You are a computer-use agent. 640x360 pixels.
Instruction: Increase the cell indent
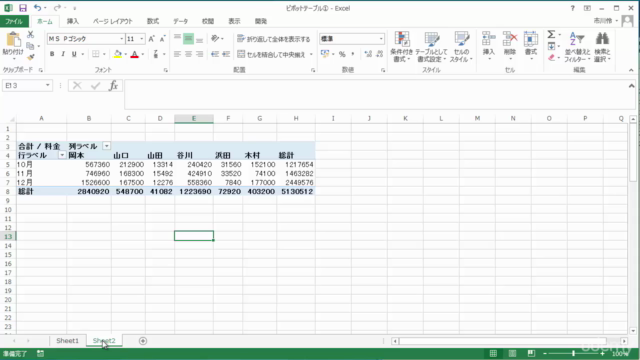pyautogui.click(x=226, y=54)
